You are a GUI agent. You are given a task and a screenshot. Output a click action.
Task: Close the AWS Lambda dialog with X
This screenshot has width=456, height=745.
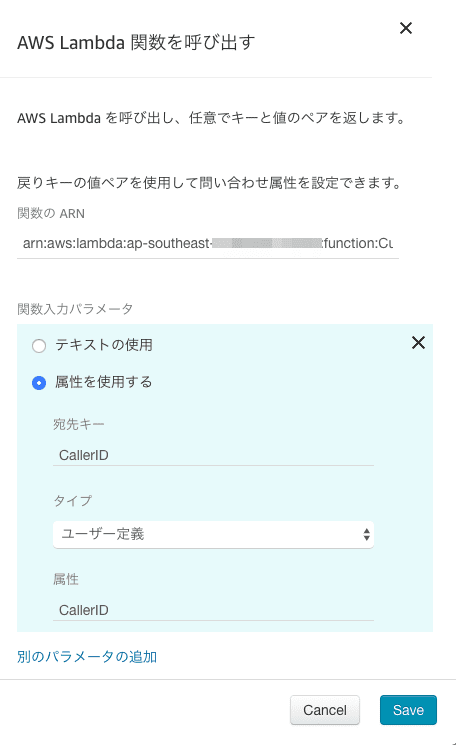(x=406, y=28)
